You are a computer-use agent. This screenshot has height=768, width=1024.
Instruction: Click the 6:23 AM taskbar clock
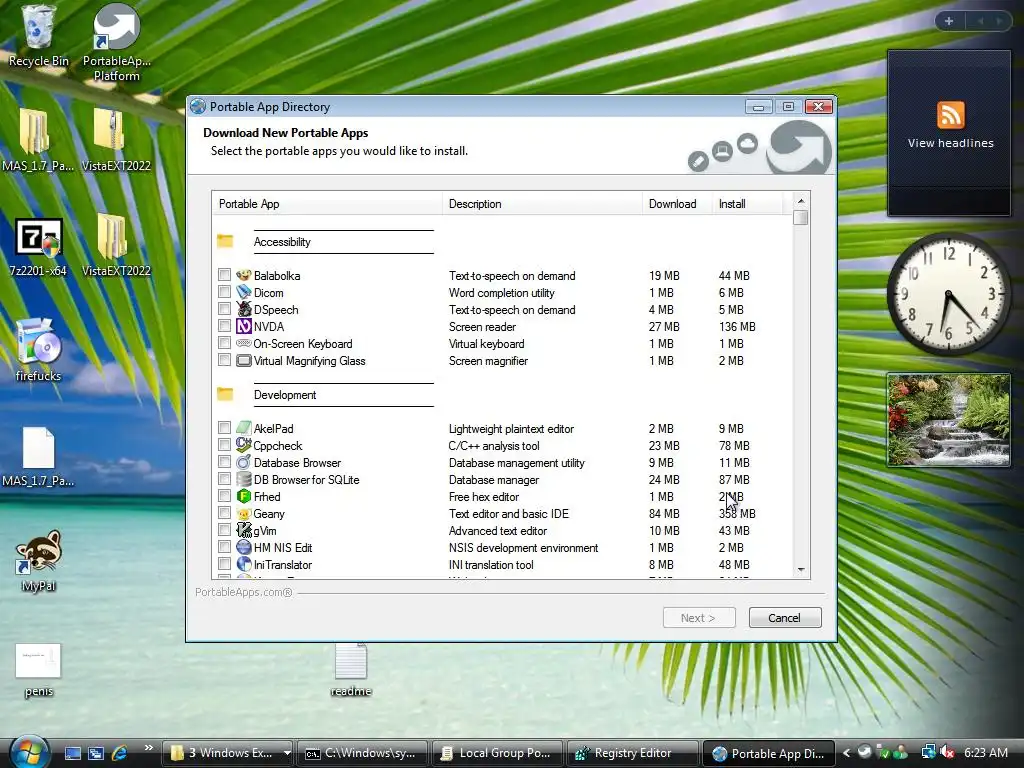[985, 752]
